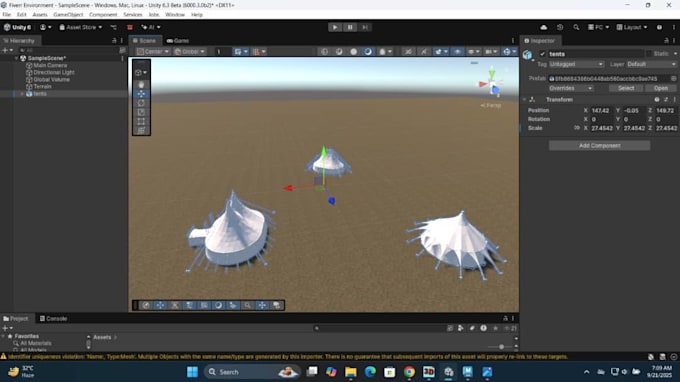Open the global search magnifier
Viewport: 680px width, 382px height.
click(576, 27)
